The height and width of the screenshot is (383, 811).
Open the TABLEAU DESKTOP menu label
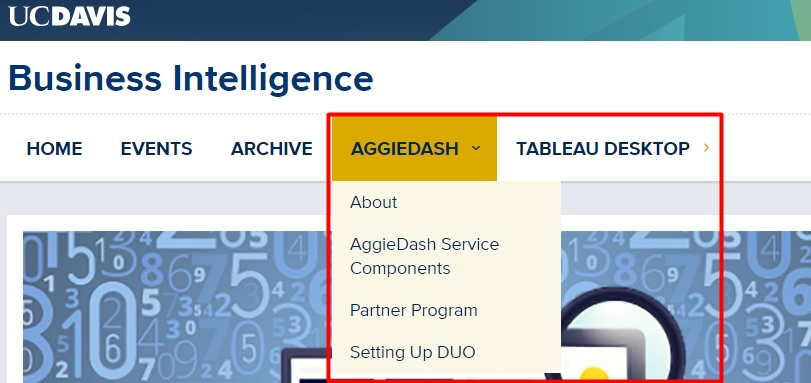pyautogui.click(x=603, y=149)
